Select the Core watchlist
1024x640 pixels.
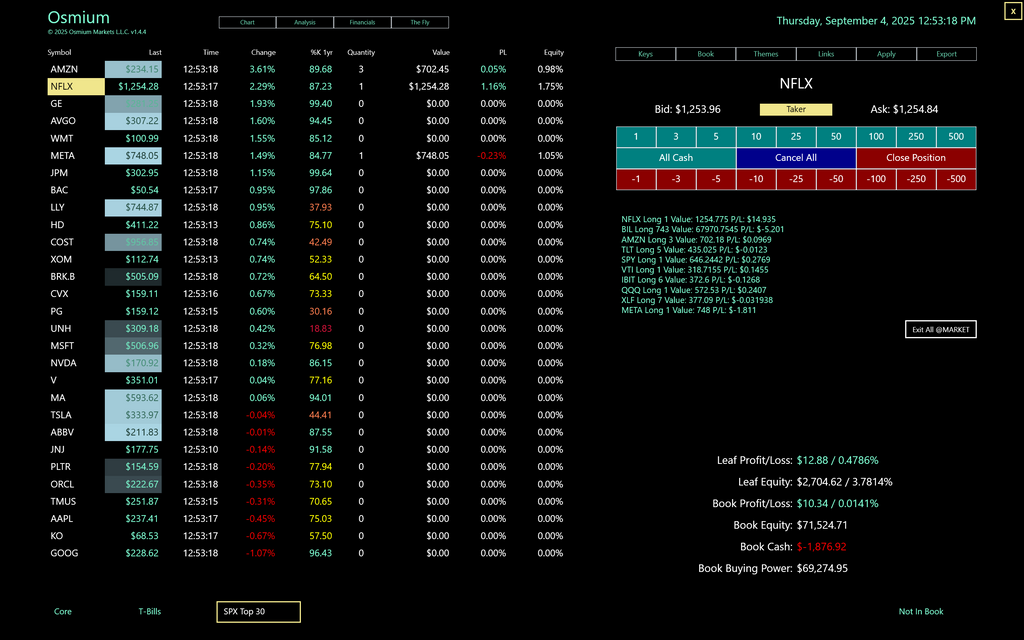(63, 611)
